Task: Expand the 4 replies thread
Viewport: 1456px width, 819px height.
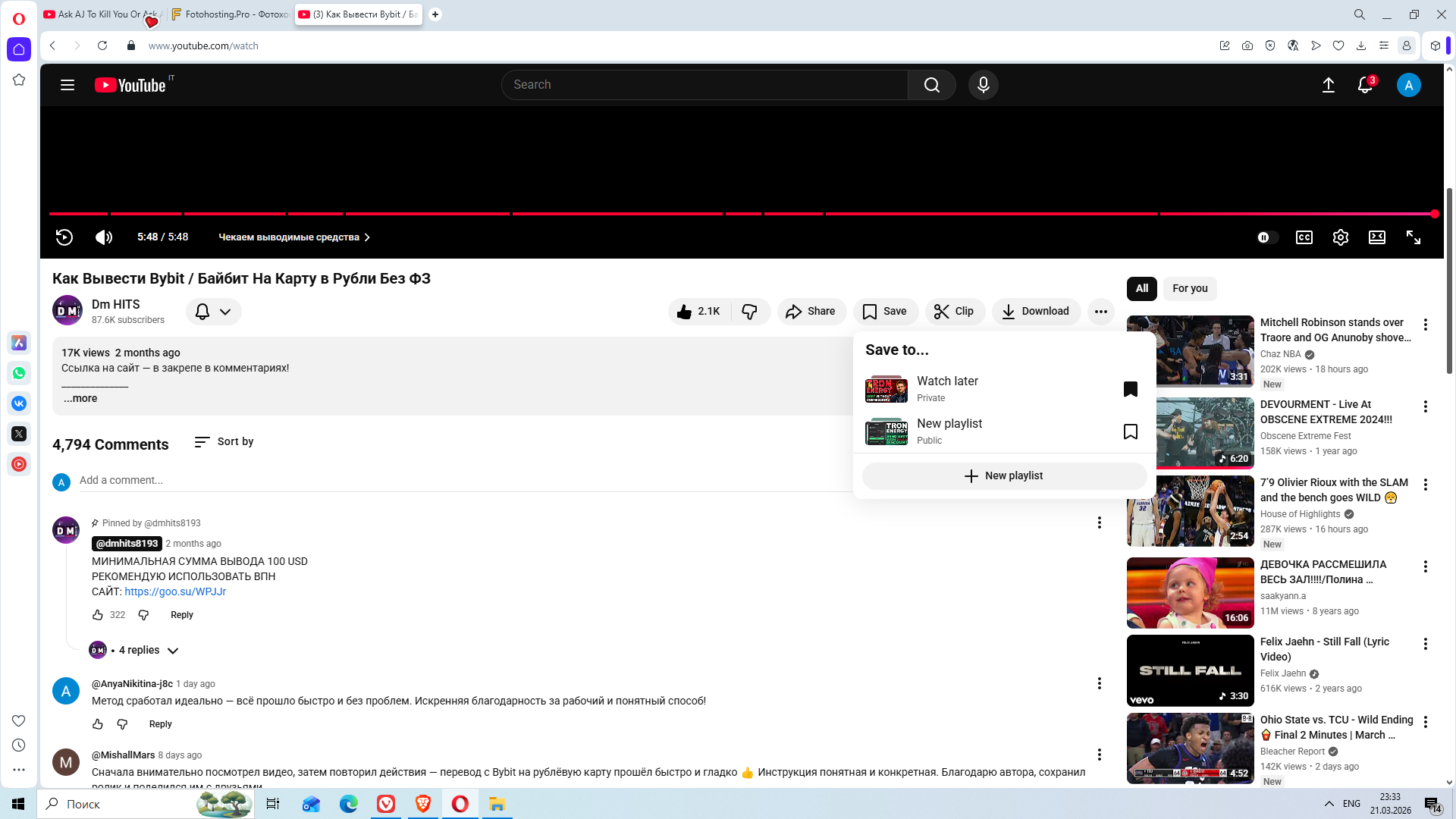Action: tap(140, 651)
